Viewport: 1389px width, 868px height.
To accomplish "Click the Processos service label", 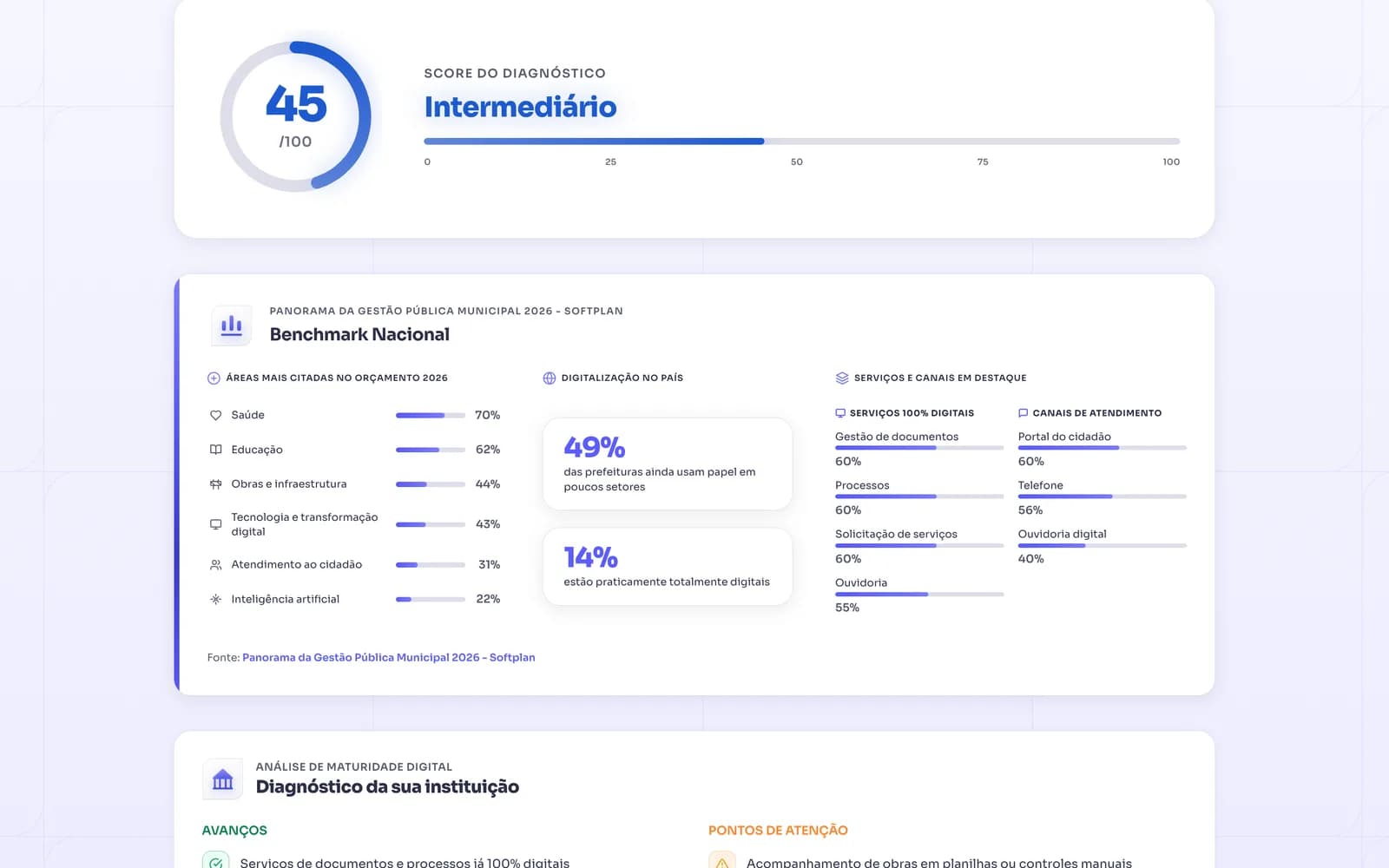I will point(862,485).
